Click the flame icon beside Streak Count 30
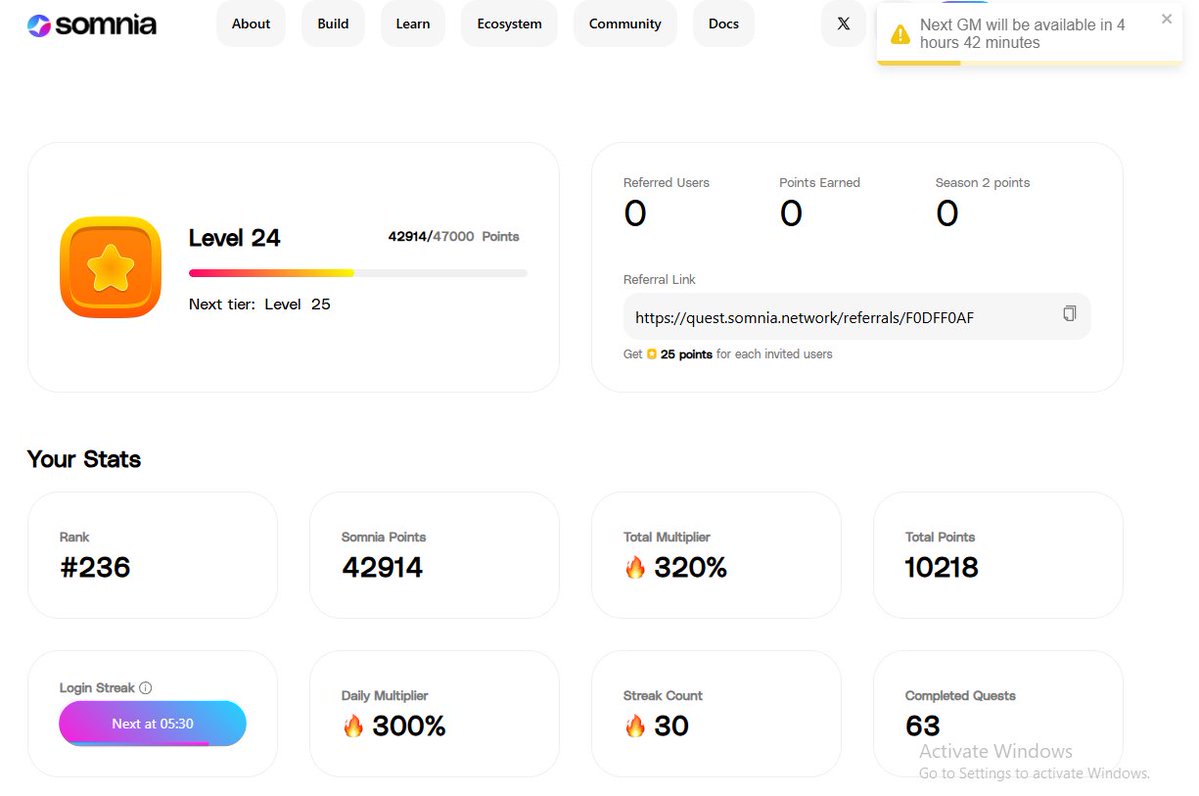 point(635,726)
